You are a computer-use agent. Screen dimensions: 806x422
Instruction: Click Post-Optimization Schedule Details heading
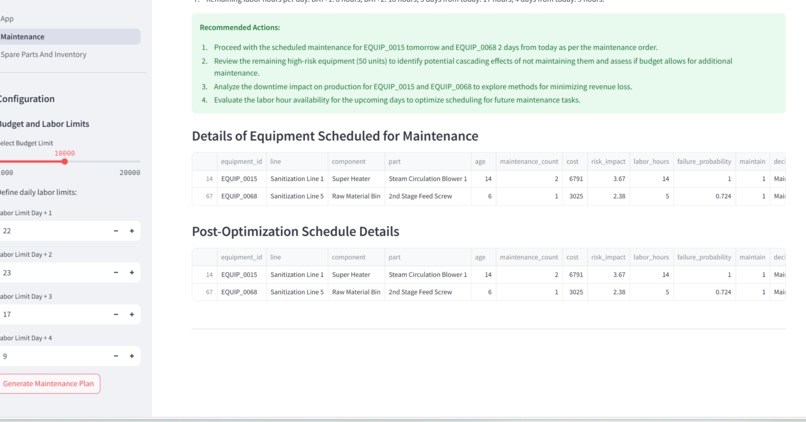click(x=296, y=231)
